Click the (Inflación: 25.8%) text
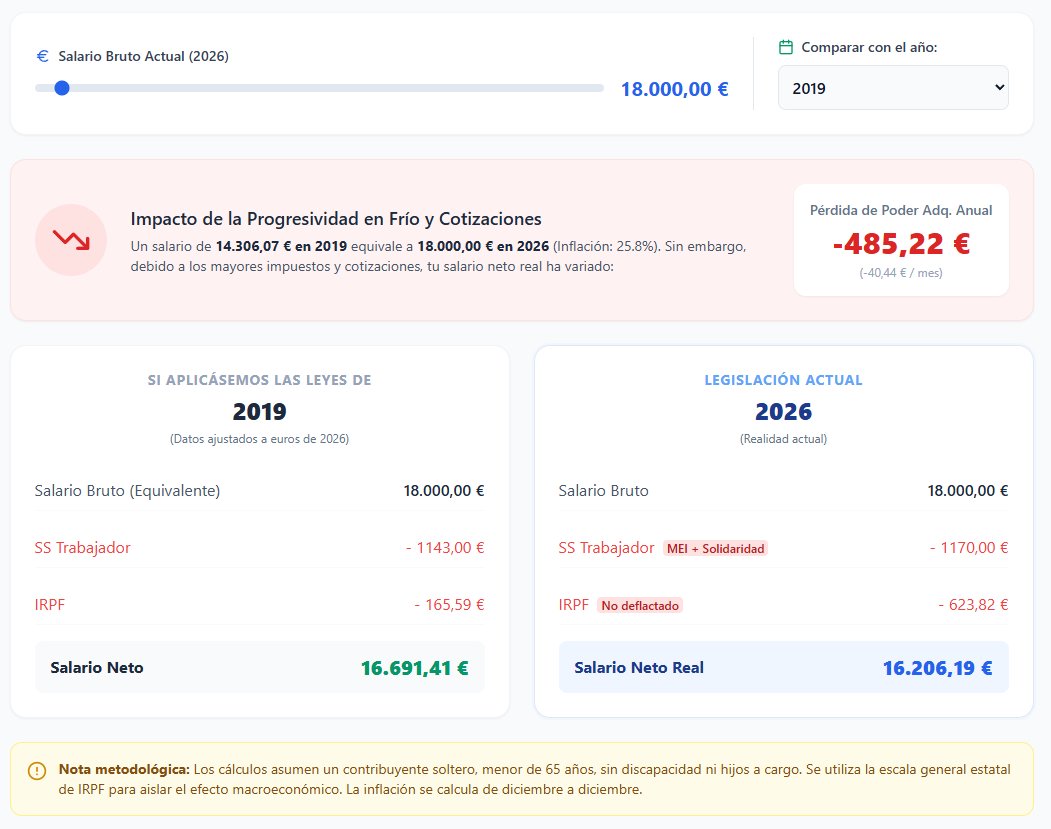This screenshot has height=829, width=1051. [605, 246]
